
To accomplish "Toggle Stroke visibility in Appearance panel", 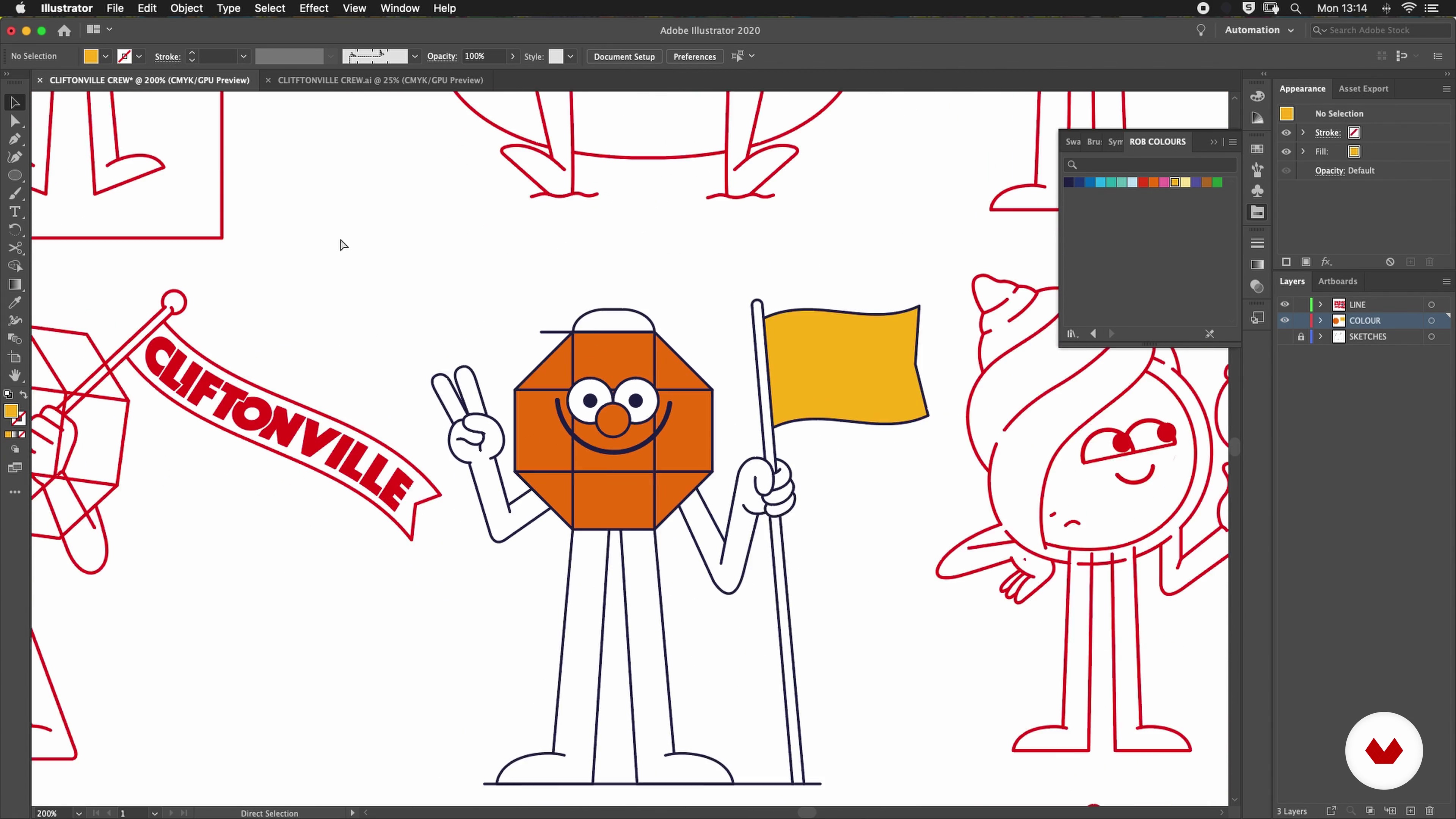I will 1287,132.
